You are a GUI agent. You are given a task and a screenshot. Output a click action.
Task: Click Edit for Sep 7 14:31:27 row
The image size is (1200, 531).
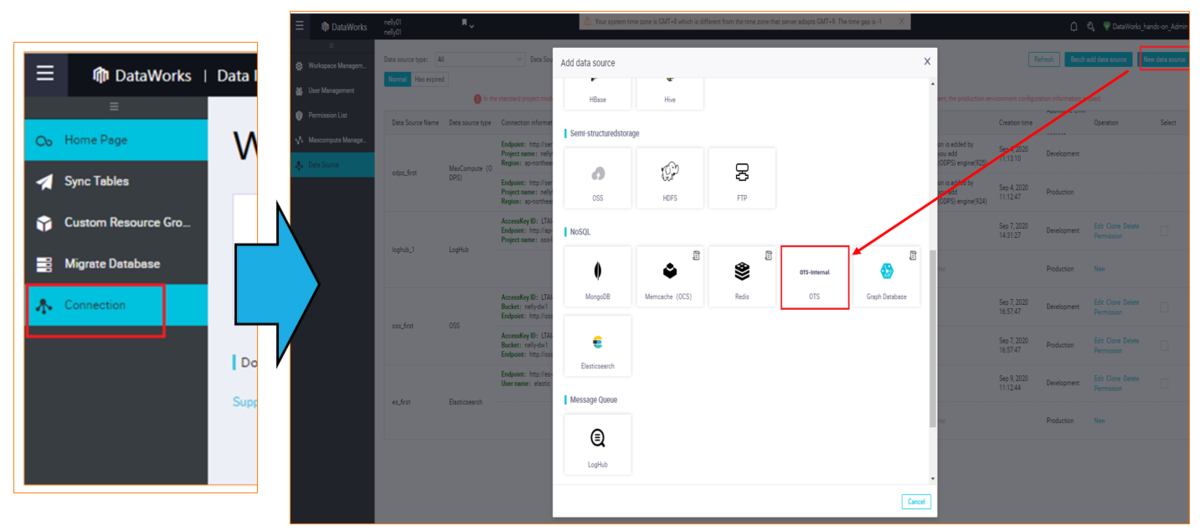pos(1100,227)
